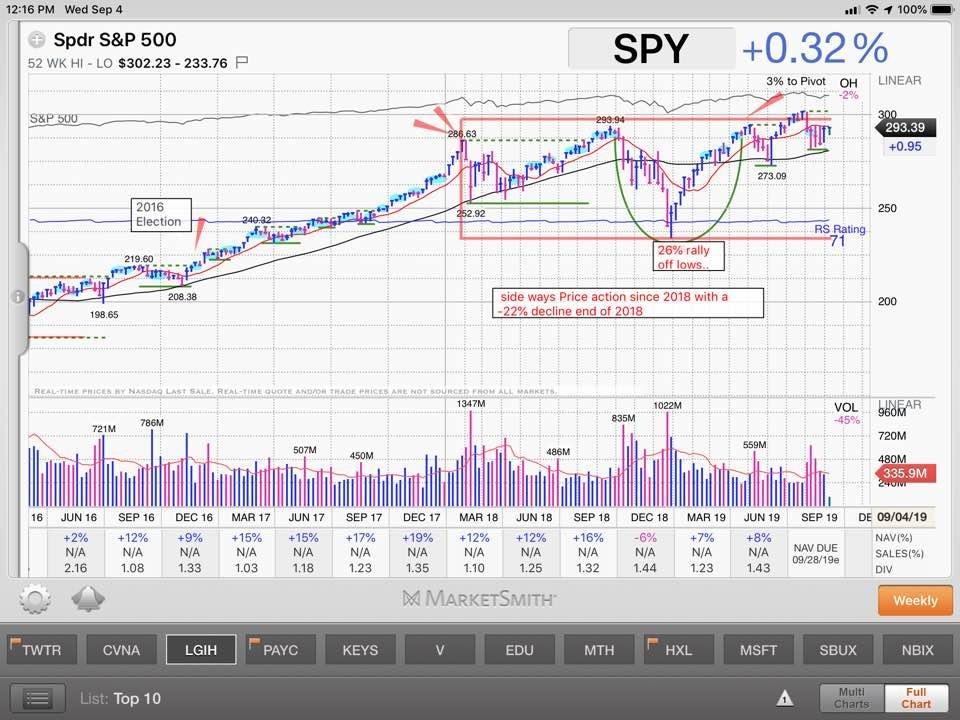
Task: Open HXL ticker chart
Action: pos(678,650)
